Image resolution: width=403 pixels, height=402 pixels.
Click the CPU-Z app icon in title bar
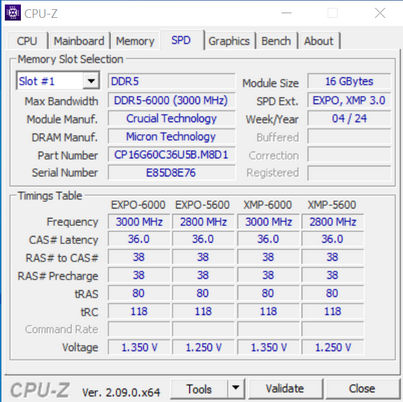click(13, 13)
